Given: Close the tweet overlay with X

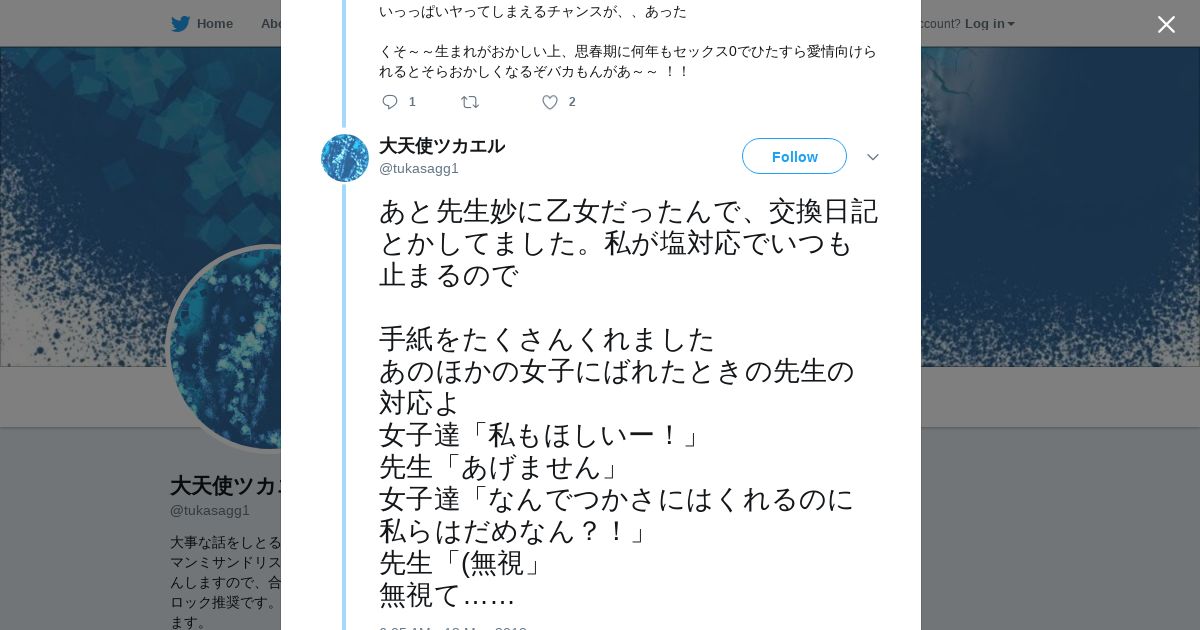Looking at the screenshot, I should 1166,24.
